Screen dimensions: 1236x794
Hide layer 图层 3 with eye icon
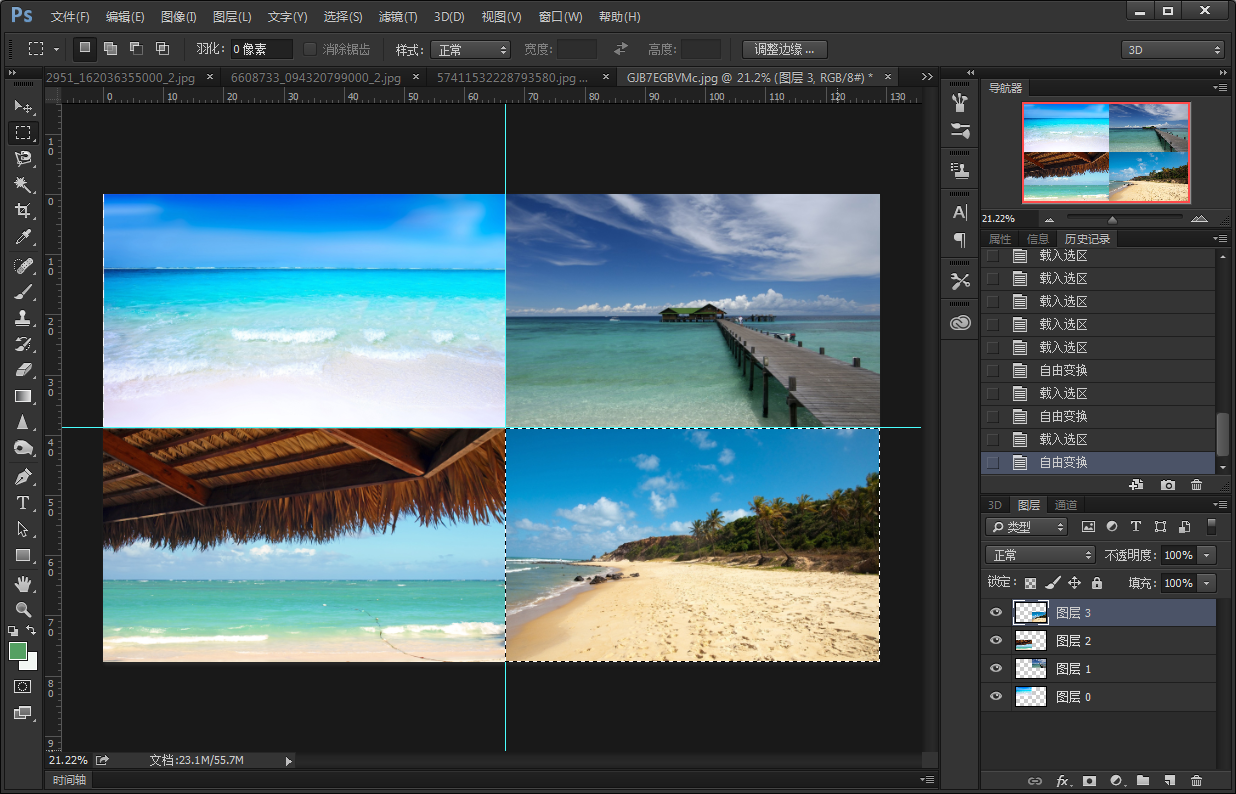pos(995,613)
